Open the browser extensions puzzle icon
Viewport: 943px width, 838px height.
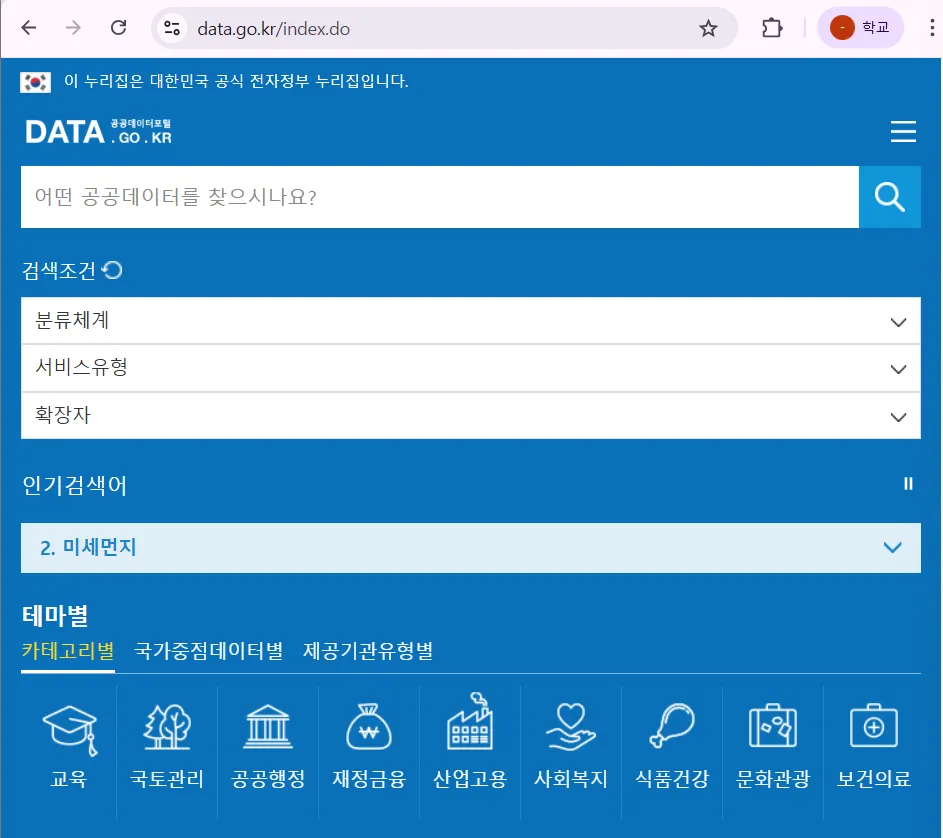[x=772, y=28]
